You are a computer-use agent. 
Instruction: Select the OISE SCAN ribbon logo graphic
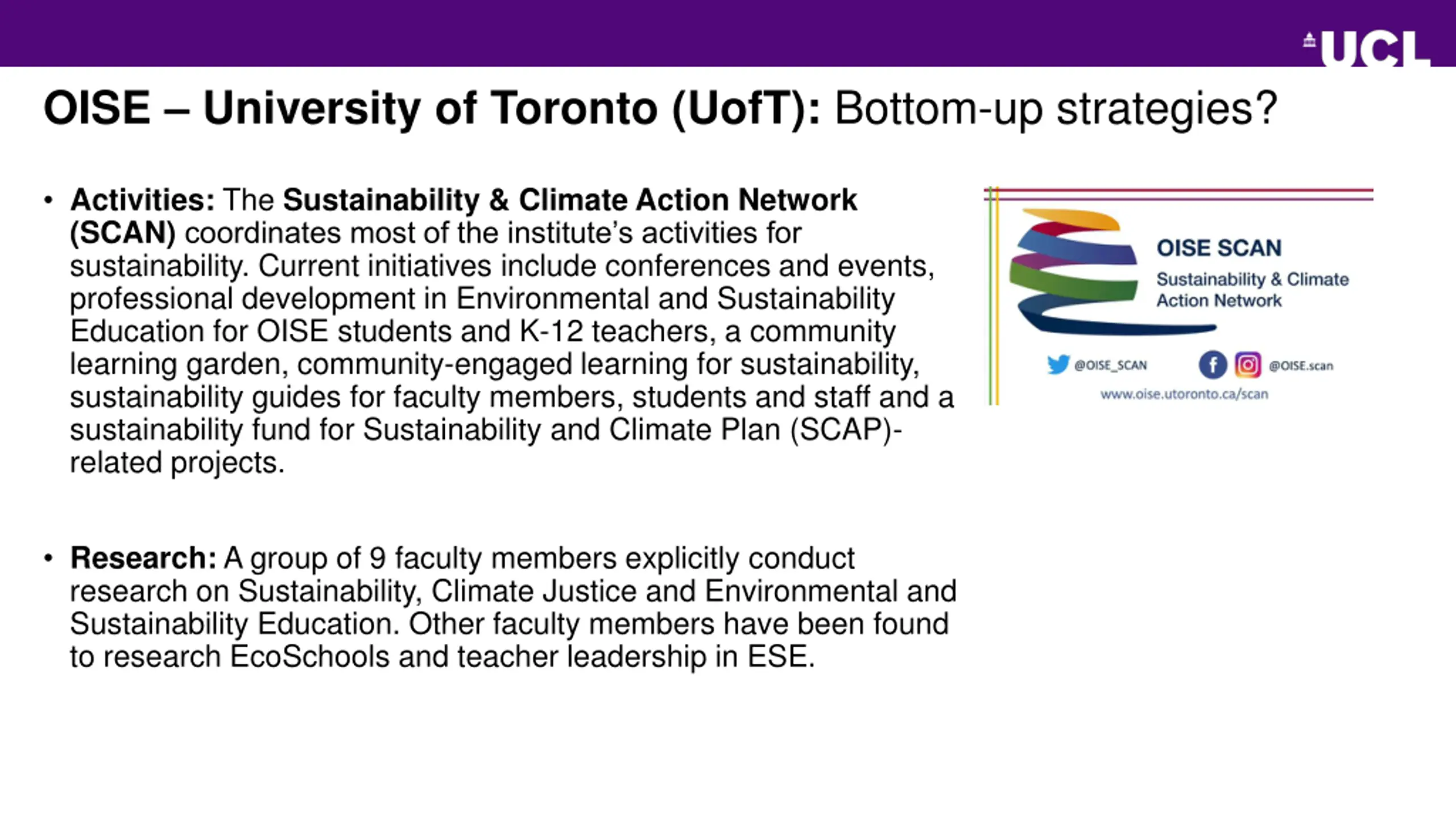pyautogui.click(x=1074, y=272)
